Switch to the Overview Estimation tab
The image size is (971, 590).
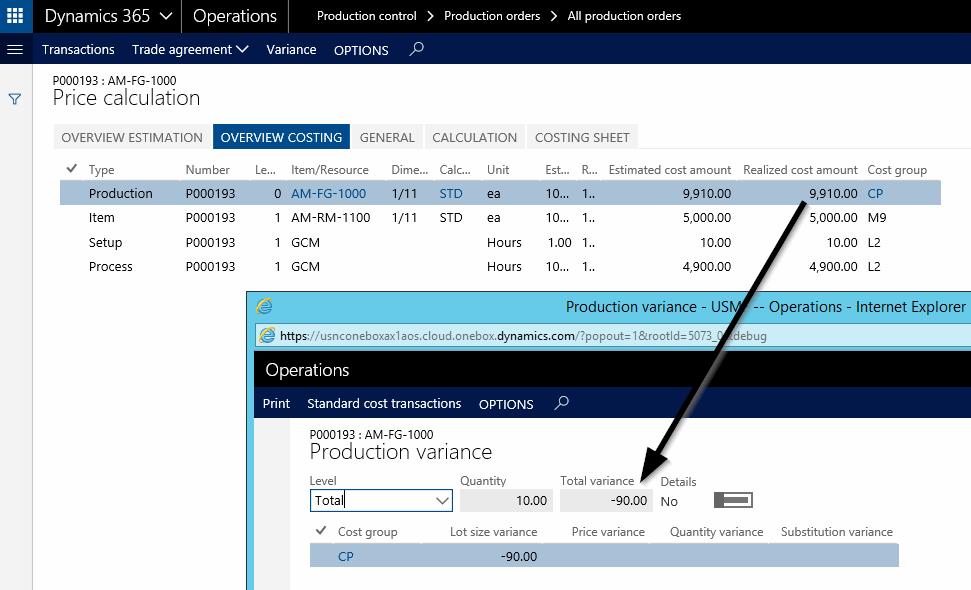[x=132, y=137]
